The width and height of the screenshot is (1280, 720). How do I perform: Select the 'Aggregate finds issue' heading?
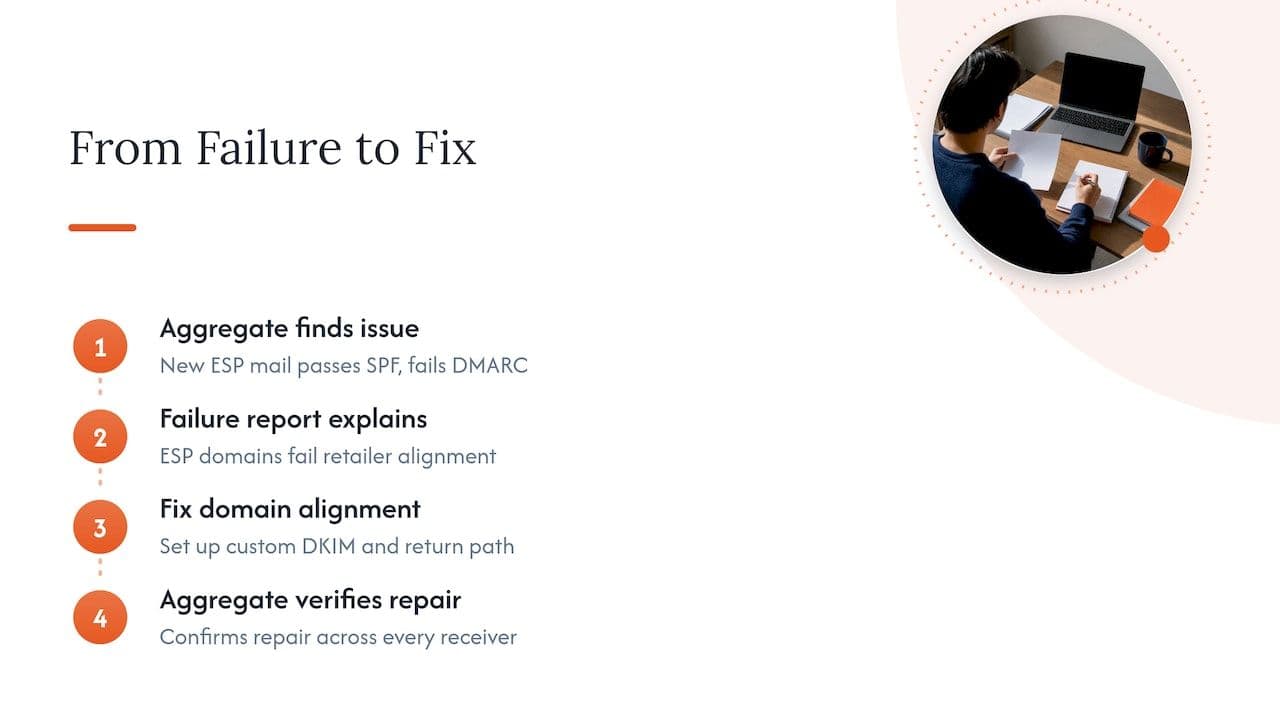tap(289, 328)
